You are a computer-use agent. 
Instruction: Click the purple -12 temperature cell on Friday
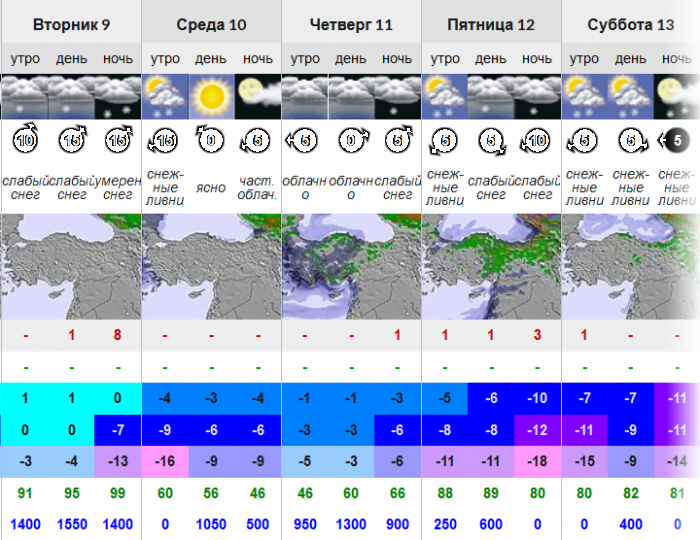pyautogui.click(x=537, y=430)
